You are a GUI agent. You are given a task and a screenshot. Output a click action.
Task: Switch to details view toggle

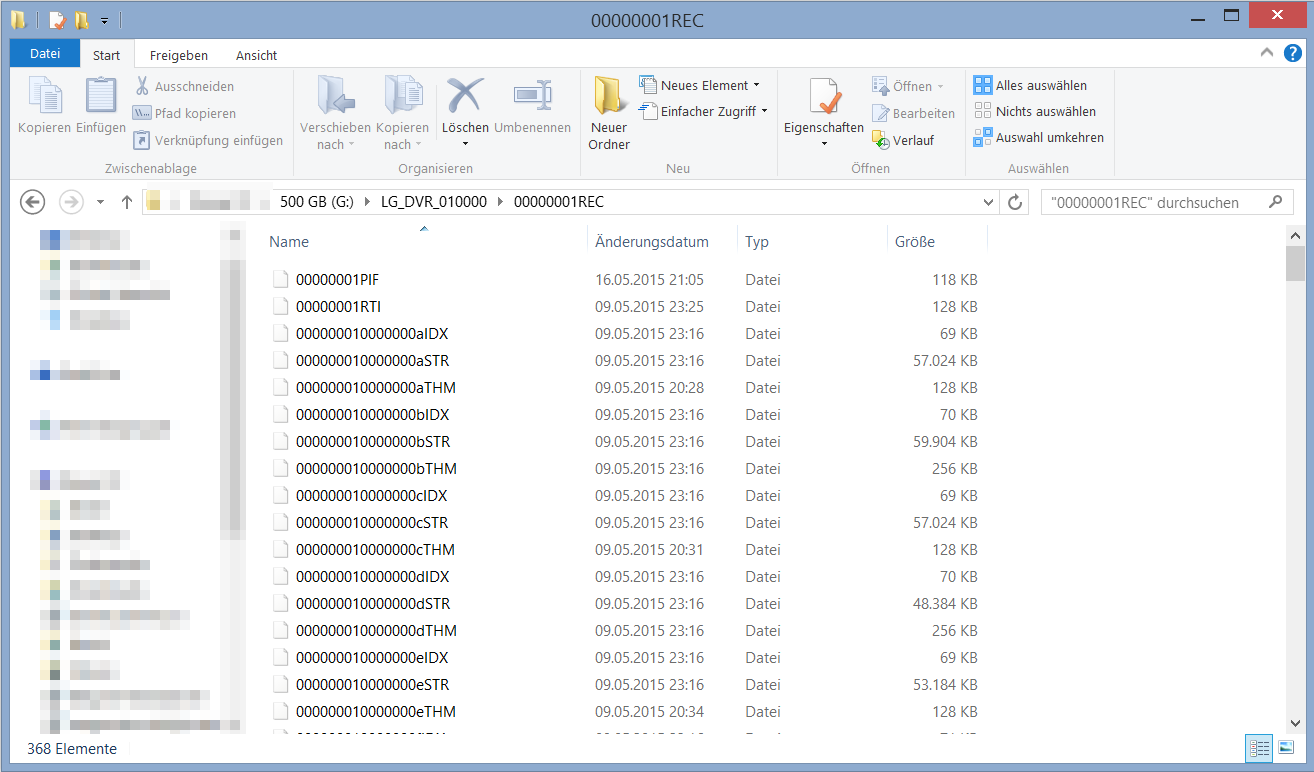click(1259, 748)
